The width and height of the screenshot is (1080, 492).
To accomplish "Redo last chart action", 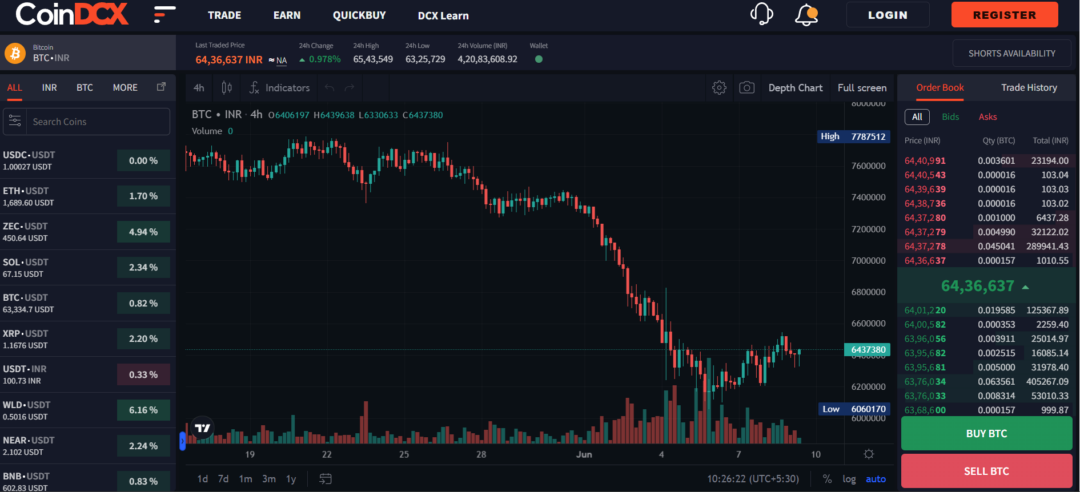I will 349,88.
